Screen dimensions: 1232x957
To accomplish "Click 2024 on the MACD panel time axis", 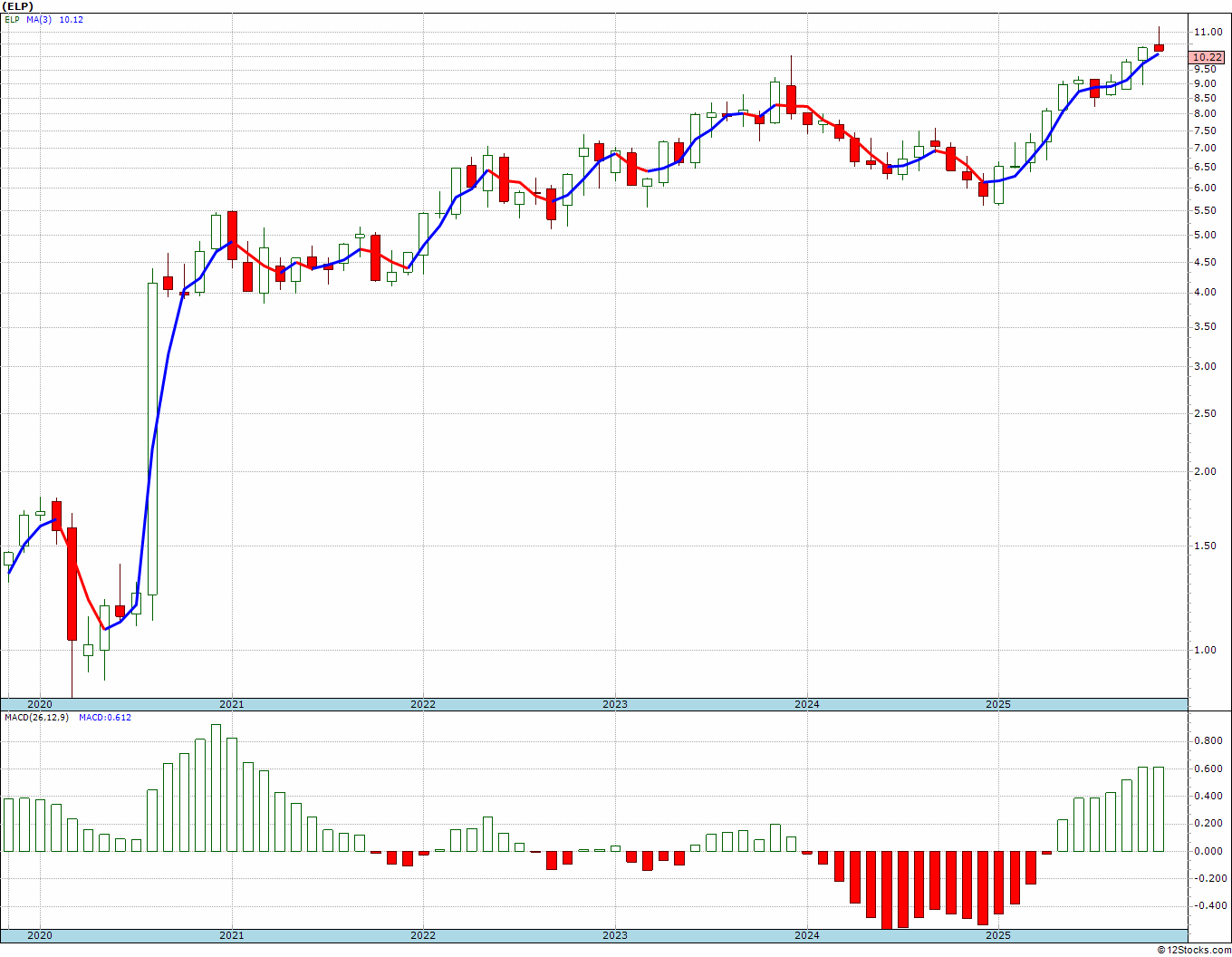I will click(x=807, y=935).
